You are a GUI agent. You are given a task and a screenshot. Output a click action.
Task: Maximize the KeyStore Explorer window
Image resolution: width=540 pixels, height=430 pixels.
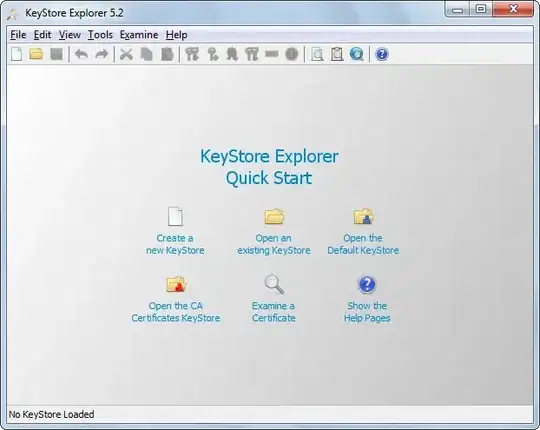tap(481, 9)
